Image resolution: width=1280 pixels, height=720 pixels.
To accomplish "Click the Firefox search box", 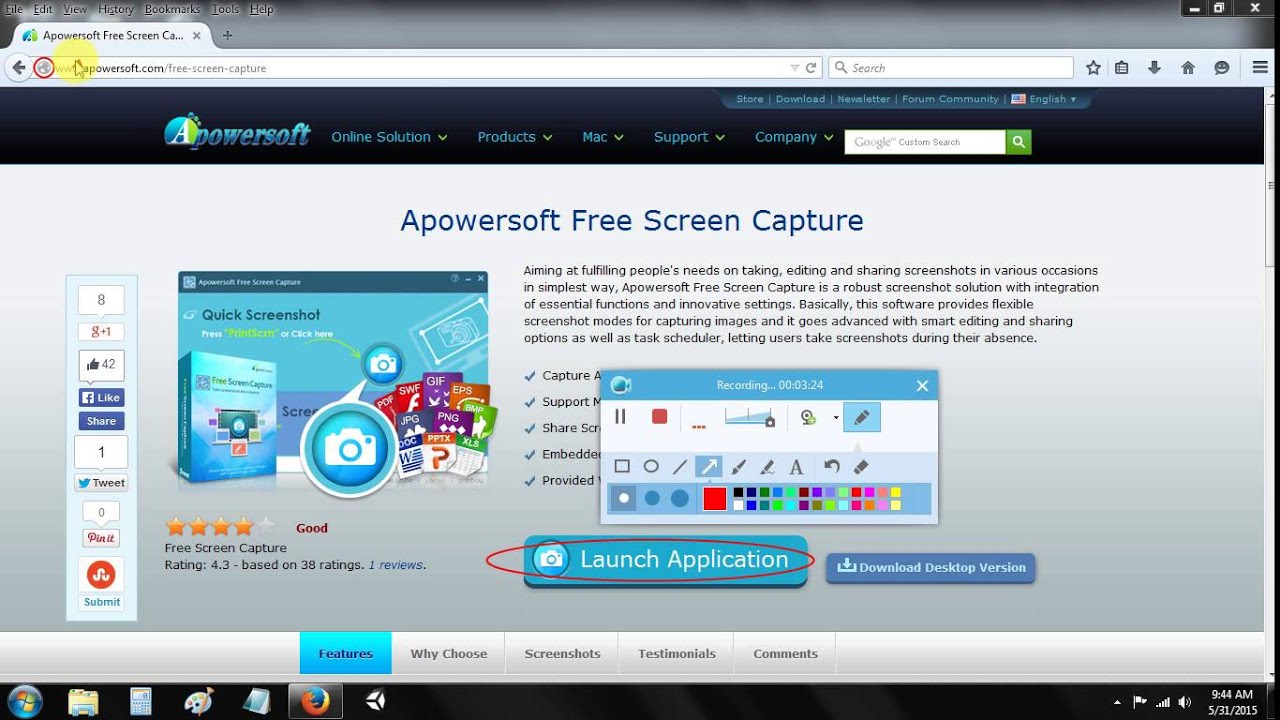I will pyautogui.click(x=951, y=68).
